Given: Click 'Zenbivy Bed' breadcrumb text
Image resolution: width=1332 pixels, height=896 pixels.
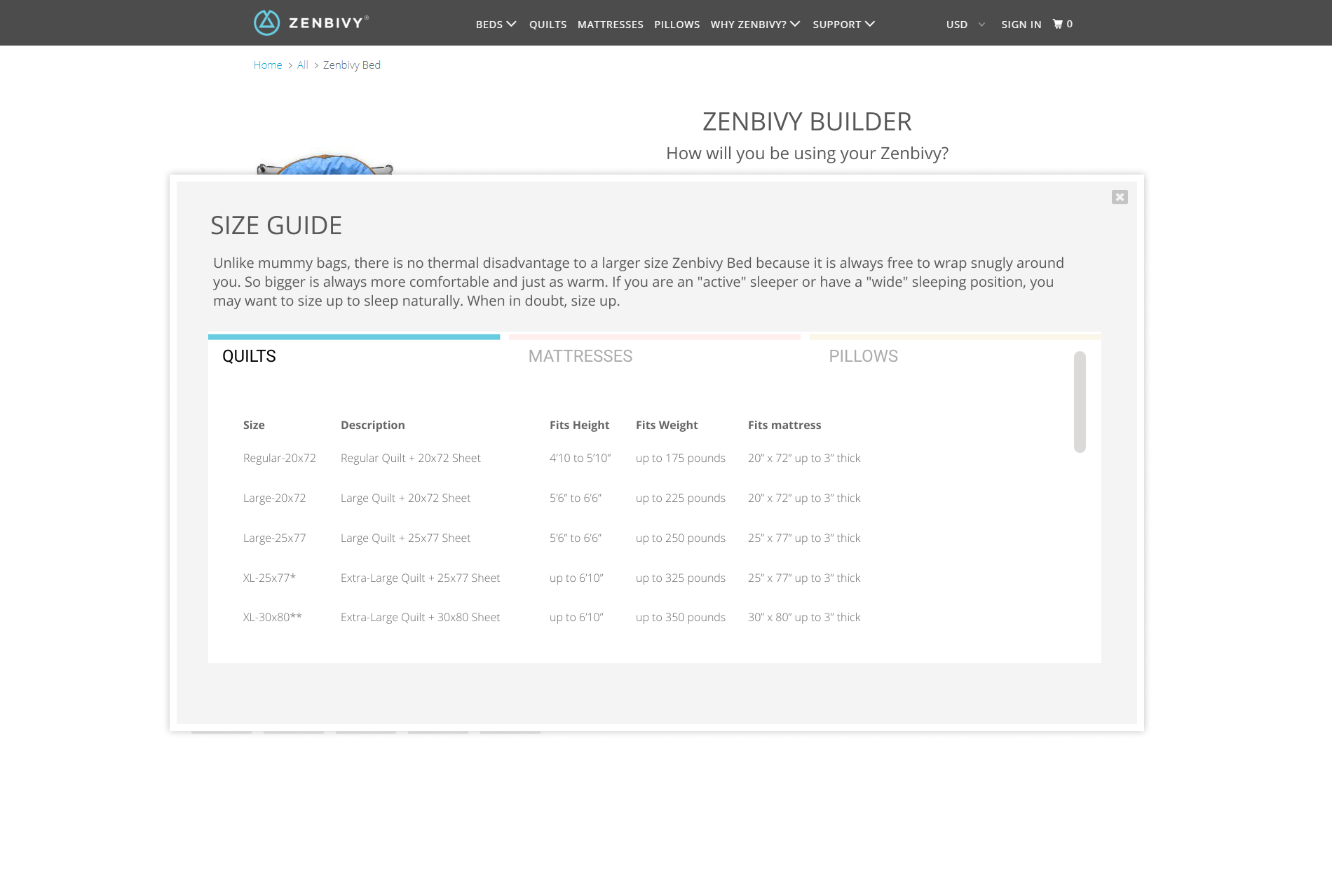Looking at the screenshot, I should pos(351,65).
